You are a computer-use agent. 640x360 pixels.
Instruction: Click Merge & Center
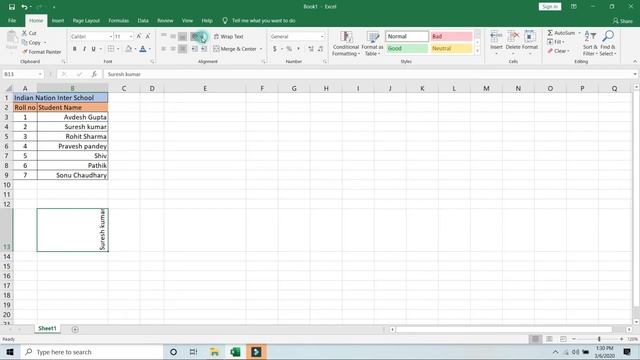[x=235, y=49]
